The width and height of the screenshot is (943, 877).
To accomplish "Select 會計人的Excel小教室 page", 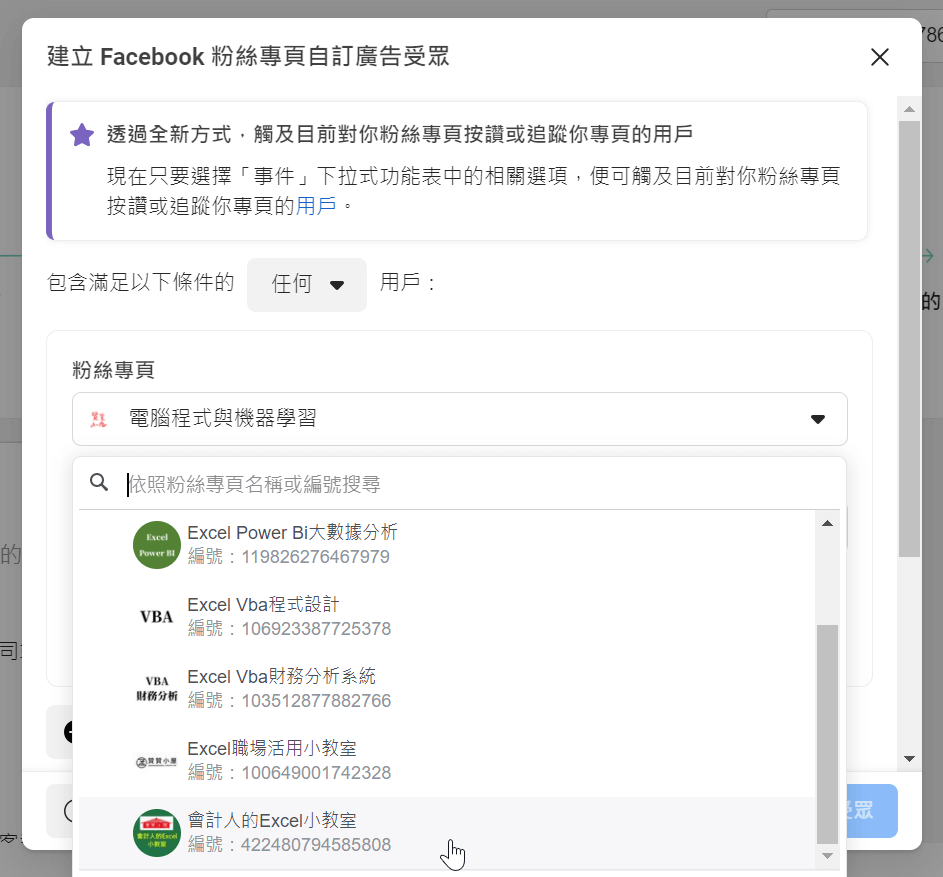I will click(x=447, y=833).
